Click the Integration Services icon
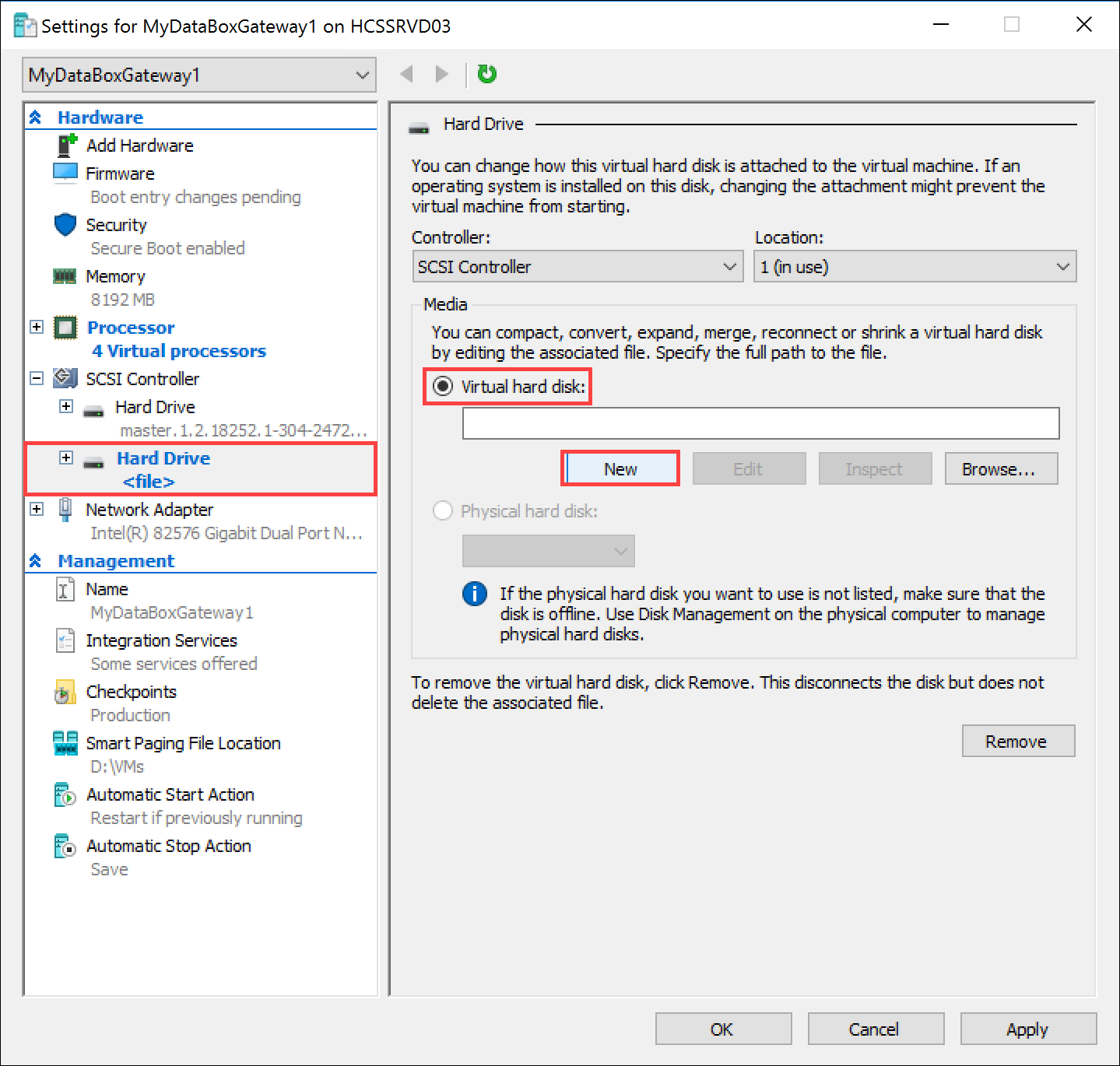The width and height of the screenshot is (1120, 1066). pyautogui.click(x=65, y=640)
